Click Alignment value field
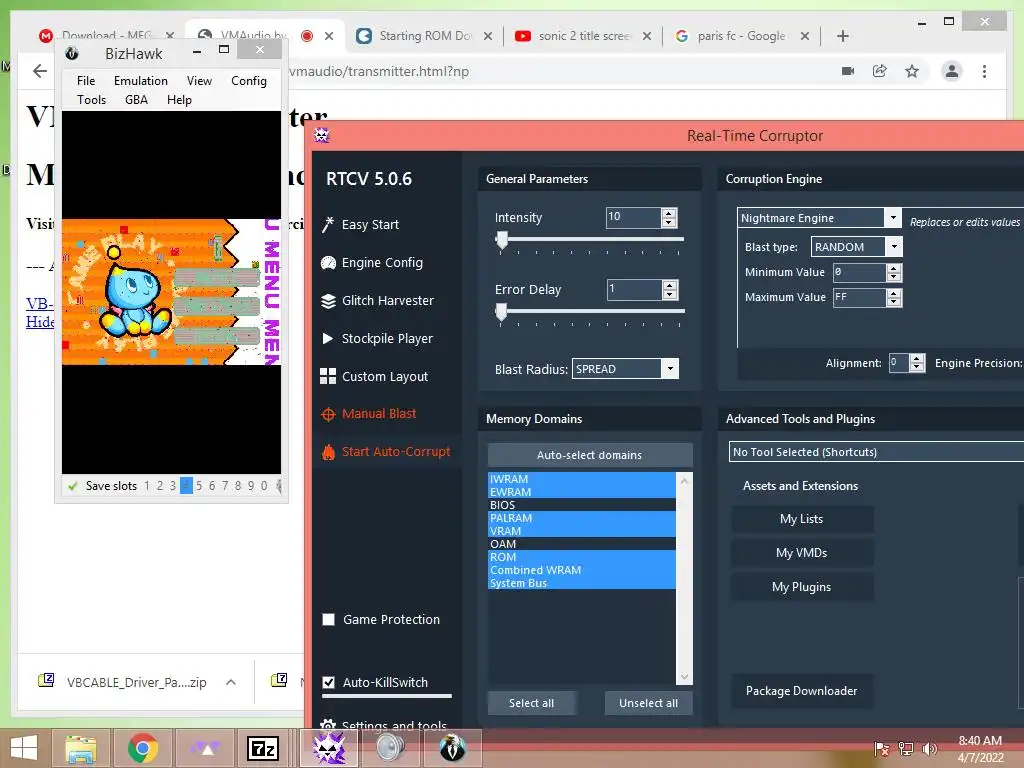The height and width of the screenshot is (768, 1024). (x=899, y=363)
